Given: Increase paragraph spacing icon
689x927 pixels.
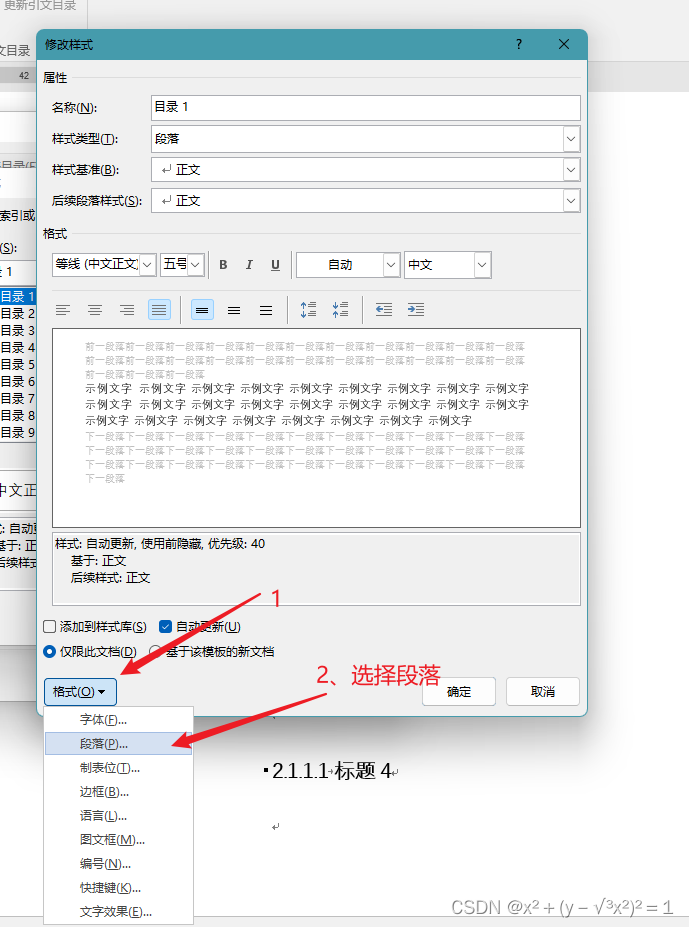Looking at the screenshot, I should [x=308, y=310].
